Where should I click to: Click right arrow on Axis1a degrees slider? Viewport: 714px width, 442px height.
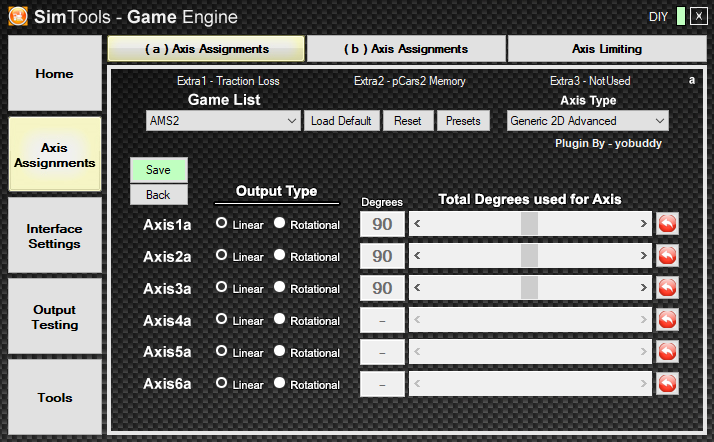pyautogui.click(x=644, y=224)
